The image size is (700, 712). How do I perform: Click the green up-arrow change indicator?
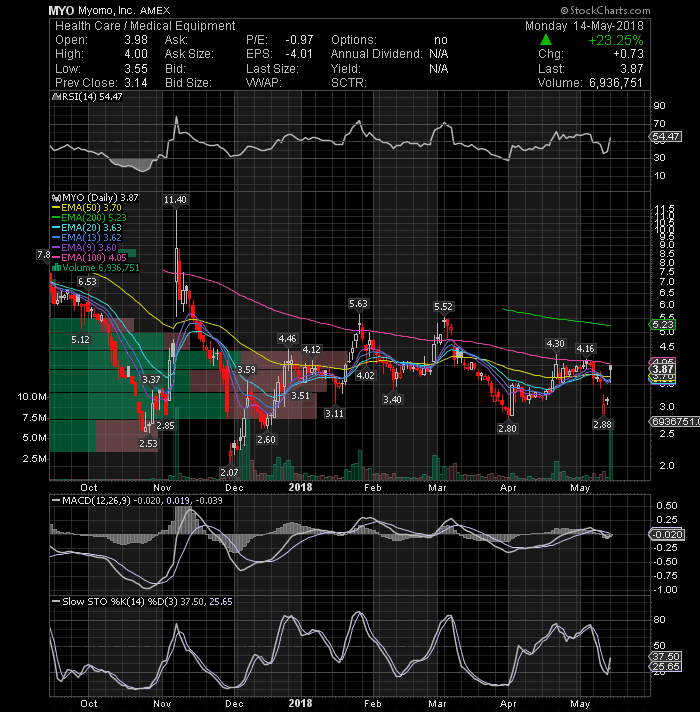click(x=546, y=40)
